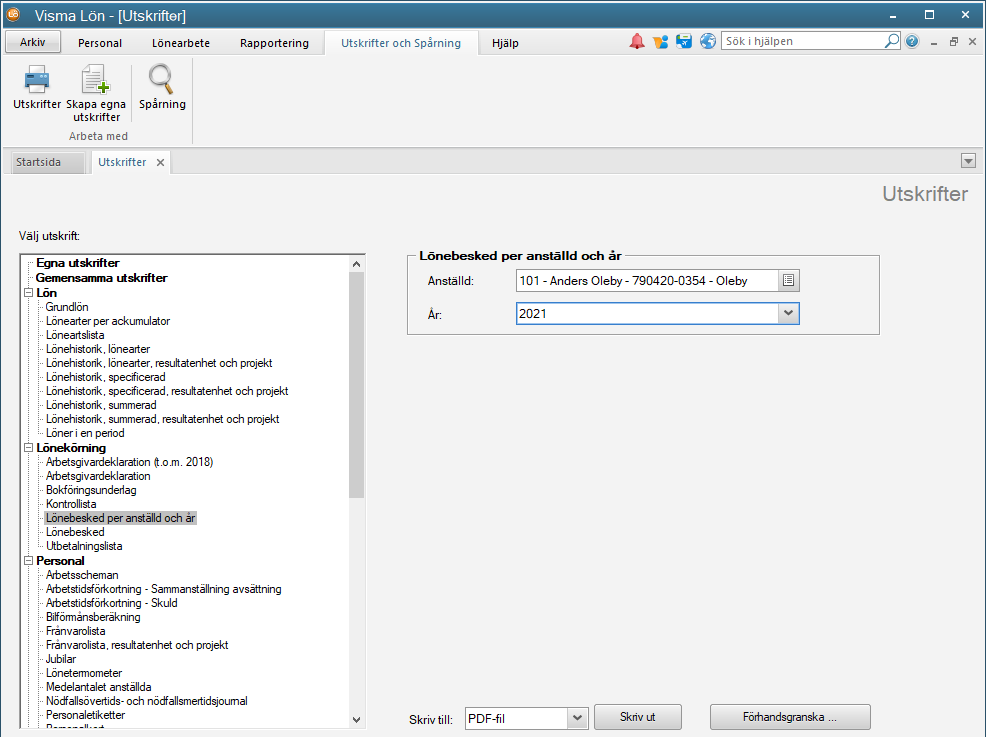986x737 pixels.
Task: Close the Utskrifter document tab
Action: click(160, 162)
